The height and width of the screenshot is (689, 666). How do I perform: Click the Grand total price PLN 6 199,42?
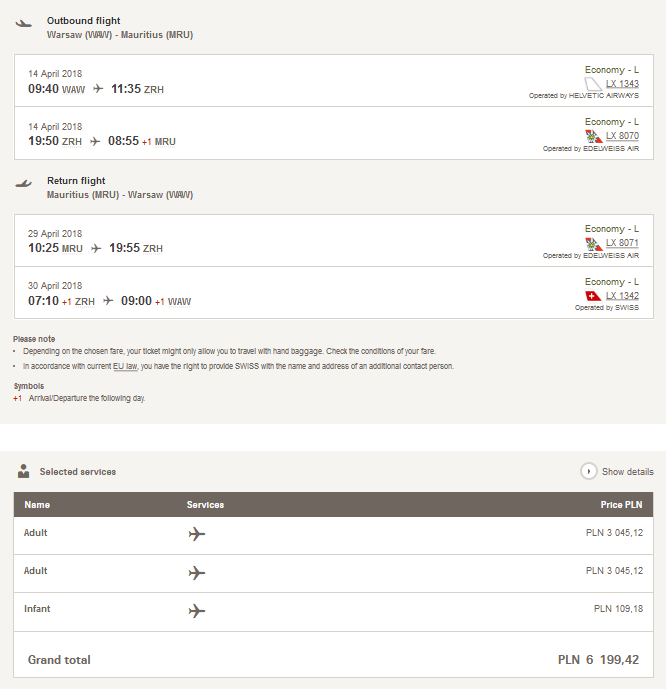pos(598,660)
